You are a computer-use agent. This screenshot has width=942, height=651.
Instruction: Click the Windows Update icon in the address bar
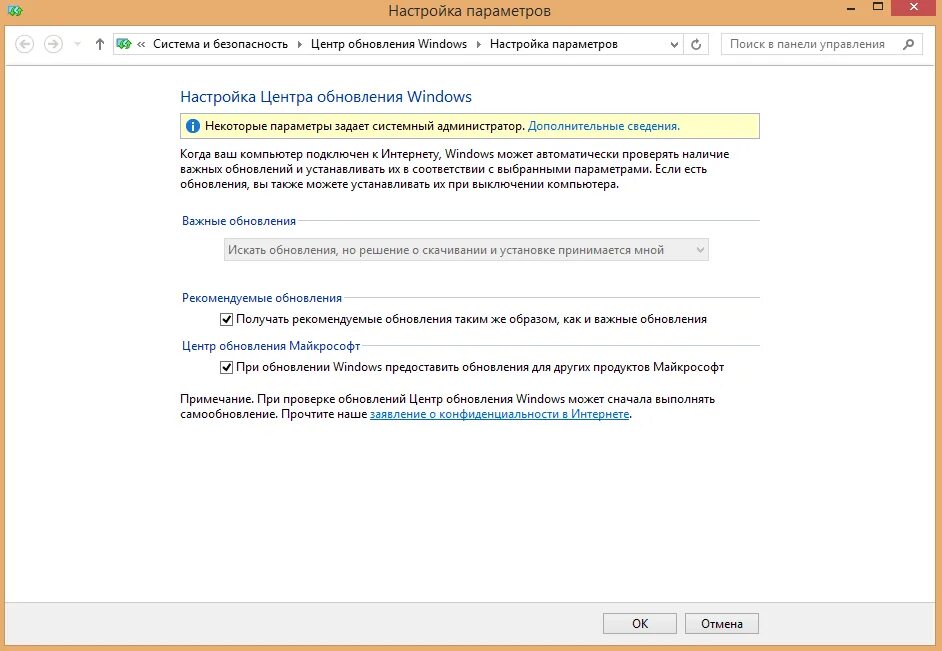tap(124, 44)
